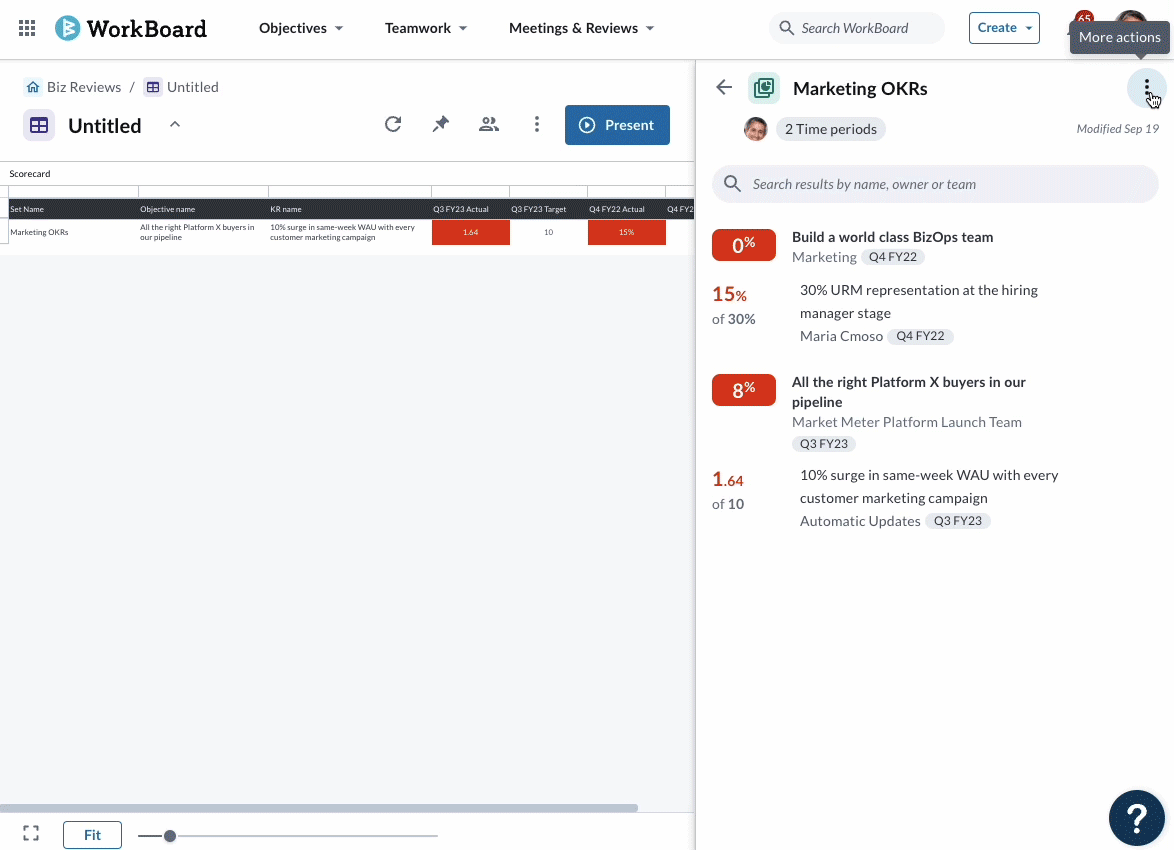Select the target value 10 cell
The image size is (1174, 850).
tap(549, 232)
